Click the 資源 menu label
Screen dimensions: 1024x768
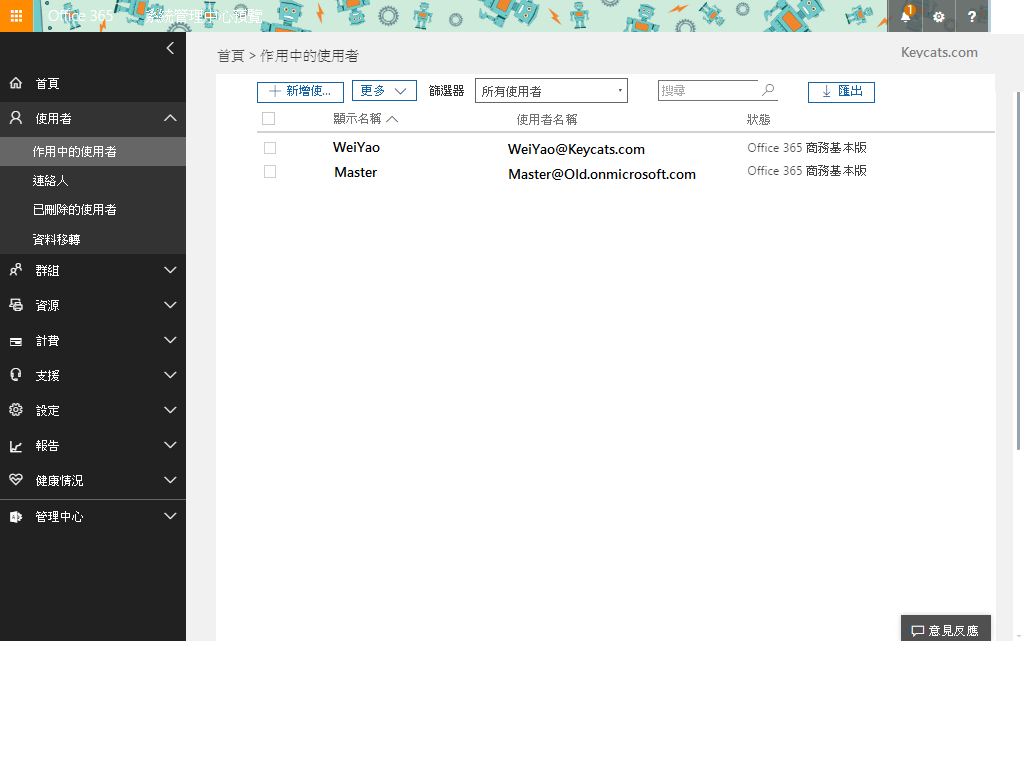point(47,306)
